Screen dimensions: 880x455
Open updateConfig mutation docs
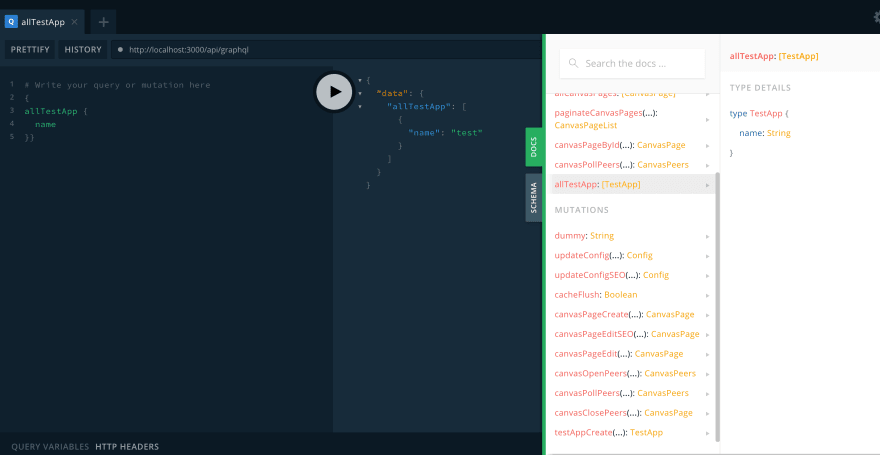pos(632,256)
